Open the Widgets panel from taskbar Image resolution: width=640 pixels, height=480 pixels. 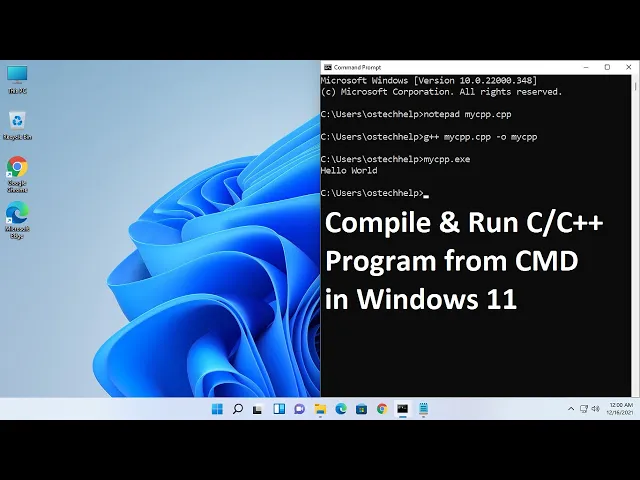(279, 409)
